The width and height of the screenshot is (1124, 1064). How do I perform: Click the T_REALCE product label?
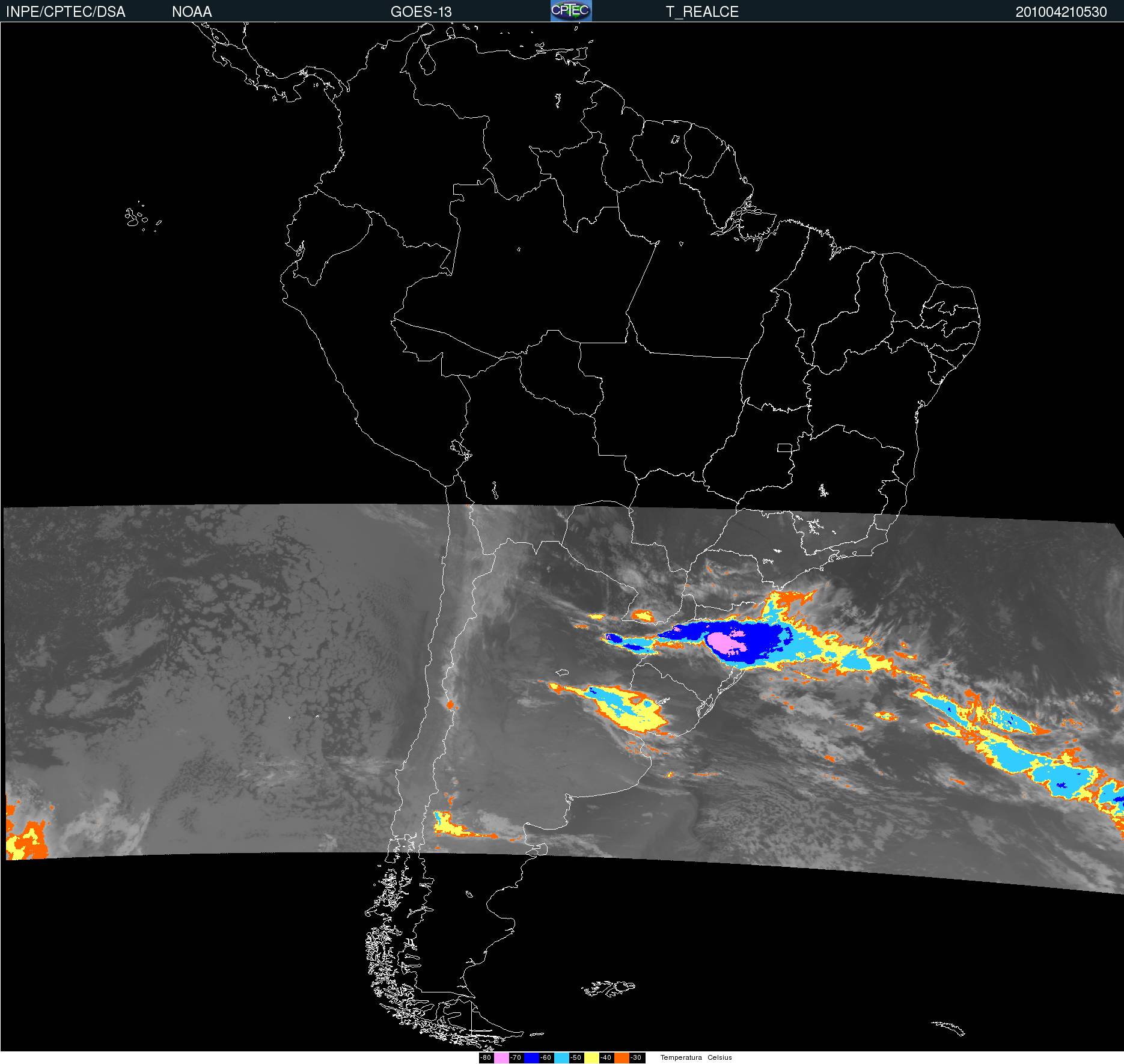[x=702, y=12]
